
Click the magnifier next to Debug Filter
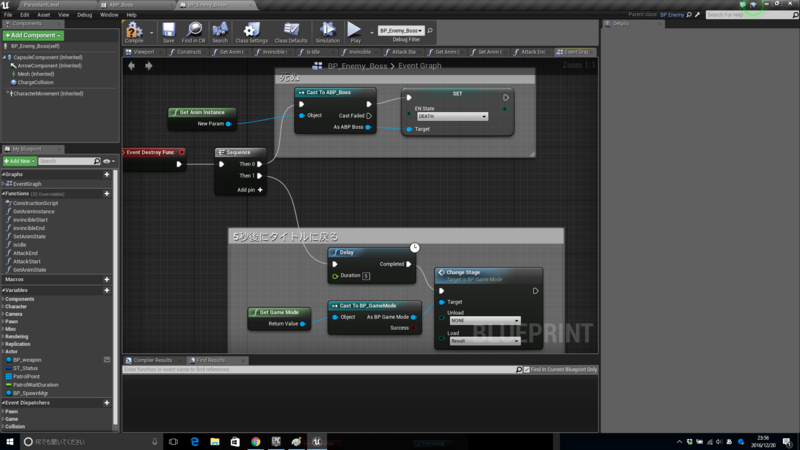[430, 31]
